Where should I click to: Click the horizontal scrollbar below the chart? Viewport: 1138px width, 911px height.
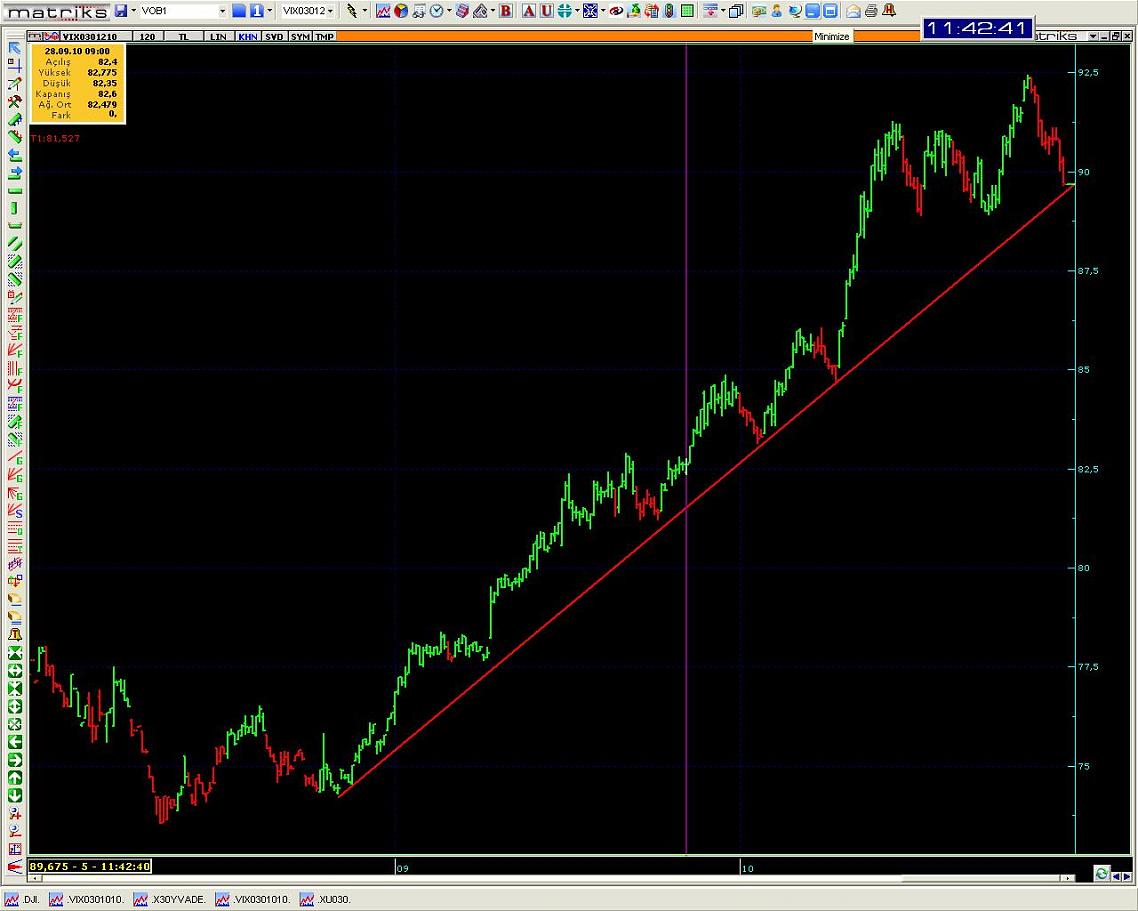point(550,878)
